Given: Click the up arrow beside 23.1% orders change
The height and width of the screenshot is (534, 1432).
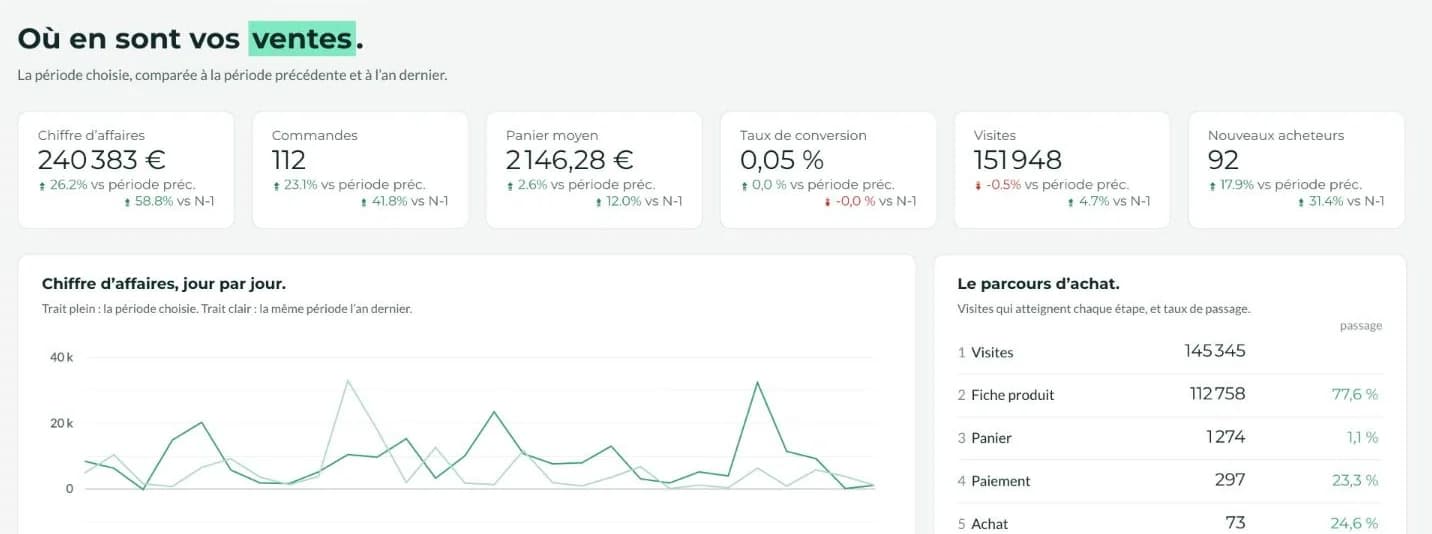Looking at the screenshot, I should [x=275, y=186].
